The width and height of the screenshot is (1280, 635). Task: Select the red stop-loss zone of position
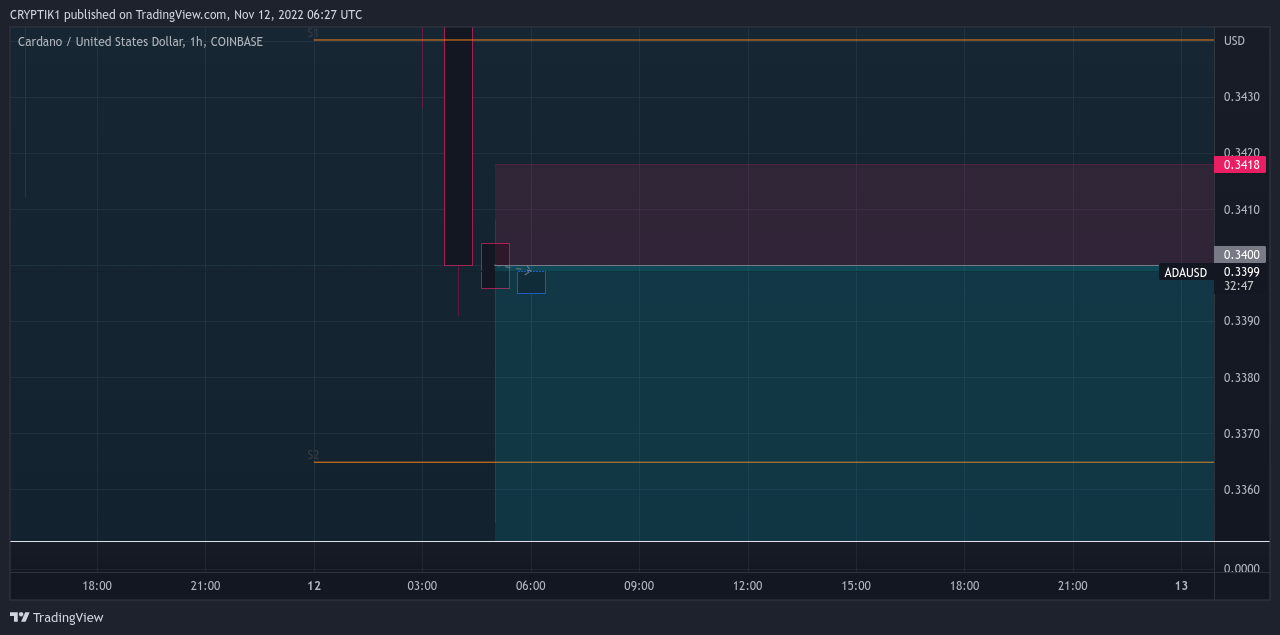point(854,215)
